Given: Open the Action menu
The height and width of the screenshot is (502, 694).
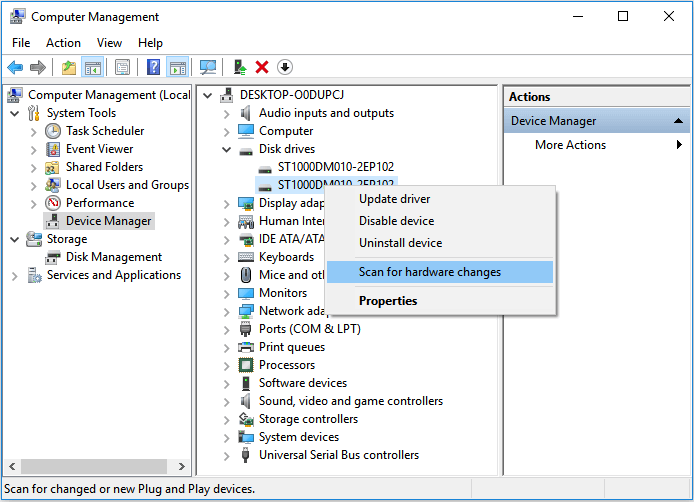Looking at the screenshot, I should tap(63, 43).
